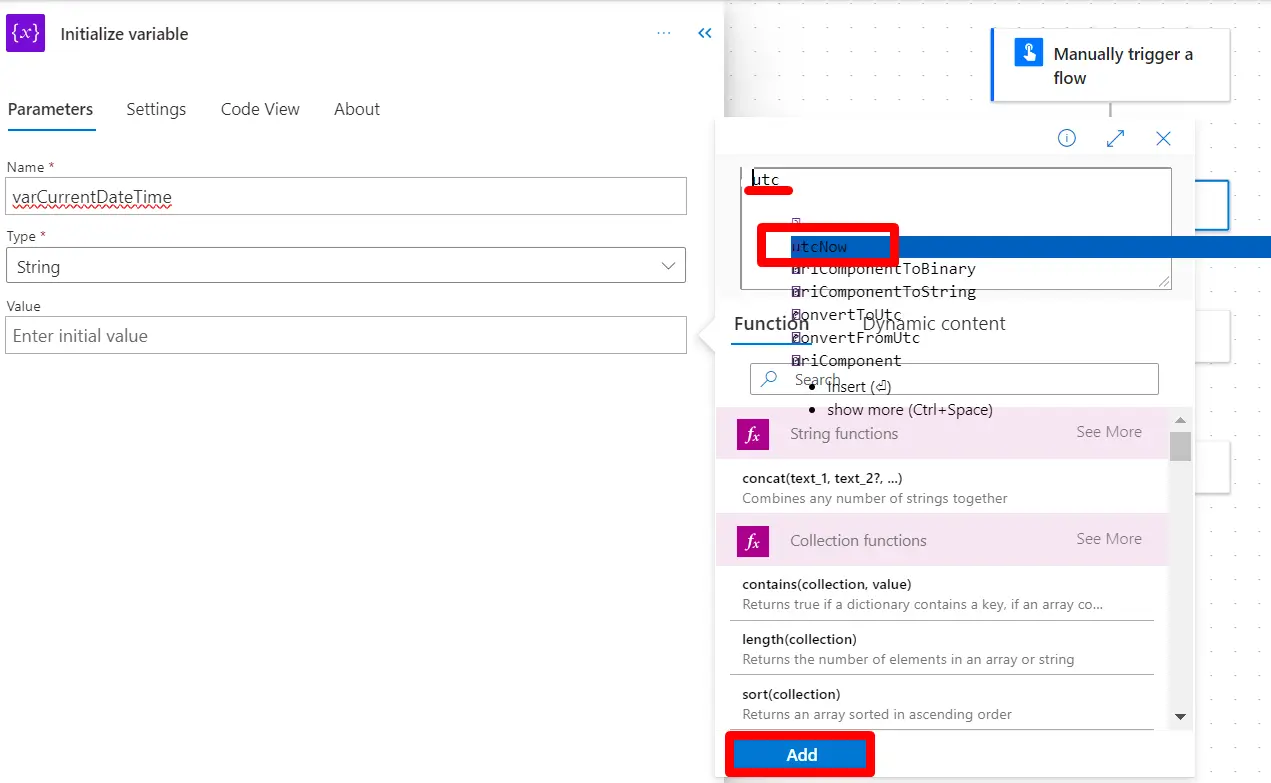Viewport: 1271px width, 783px height.
Task: Click the Initialize variable purple icon
Action: point(26,33)
